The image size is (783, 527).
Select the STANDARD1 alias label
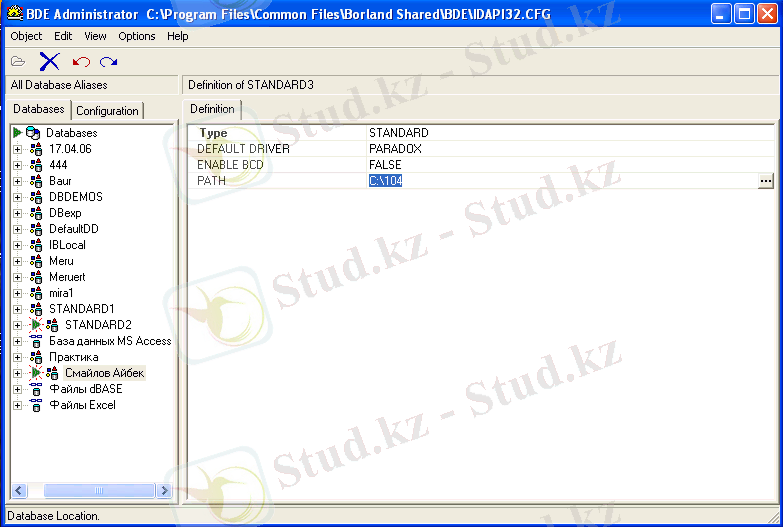coord(82,309)
